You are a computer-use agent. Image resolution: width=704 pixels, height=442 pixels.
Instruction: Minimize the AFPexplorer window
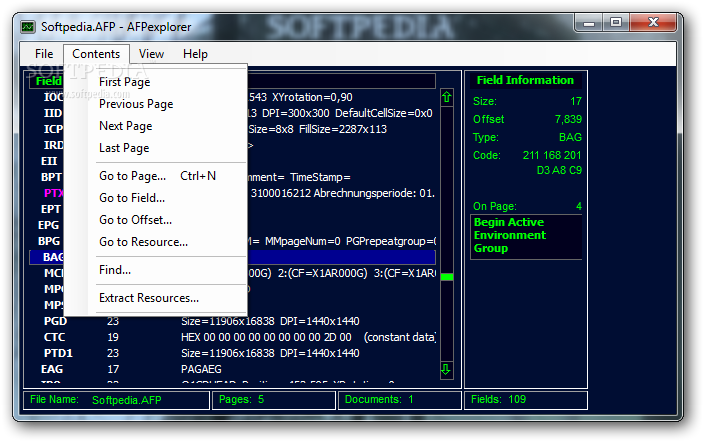[589, 22]
